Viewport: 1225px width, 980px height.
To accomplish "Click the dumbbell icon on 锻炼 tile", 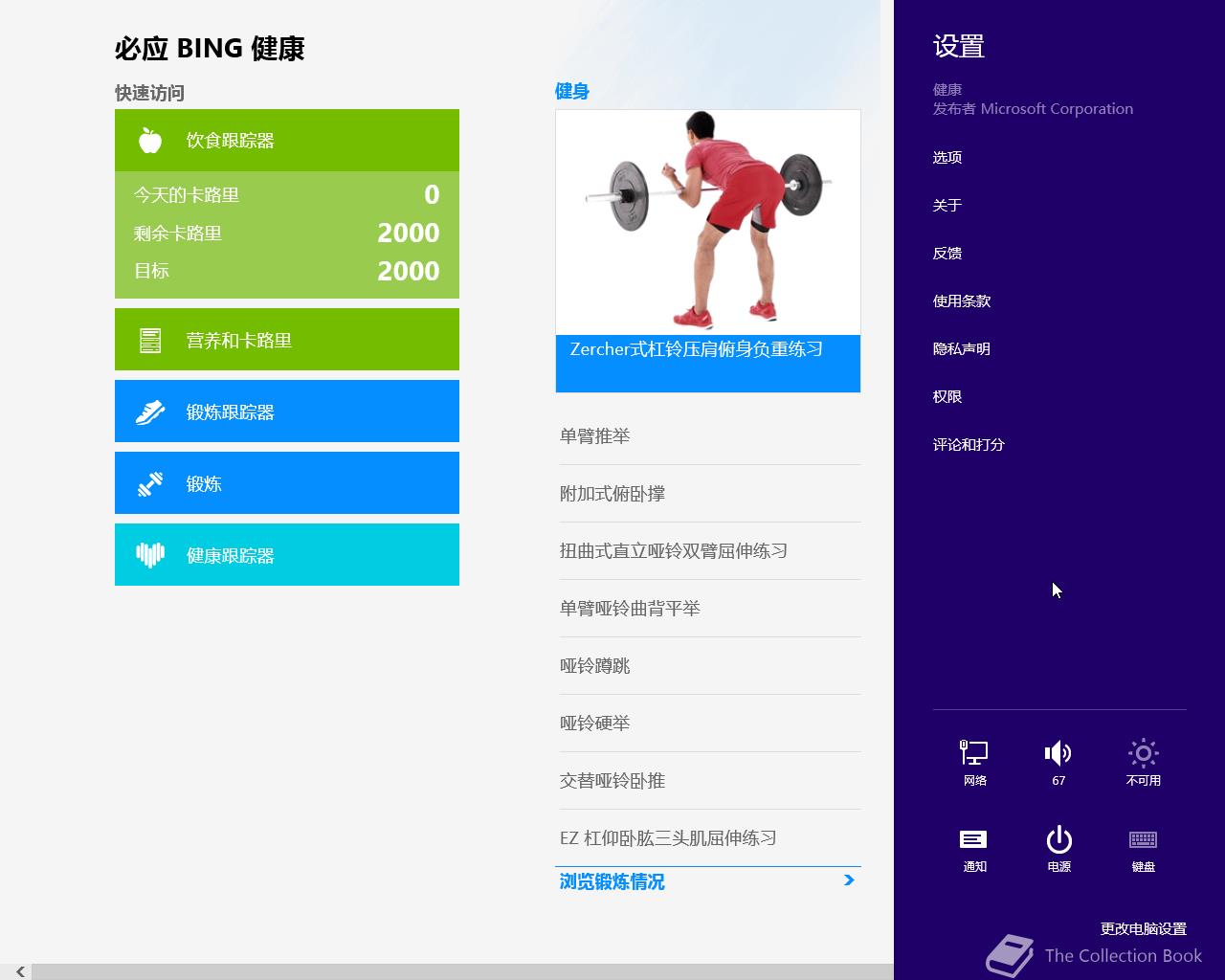I will tap(150, 484).
